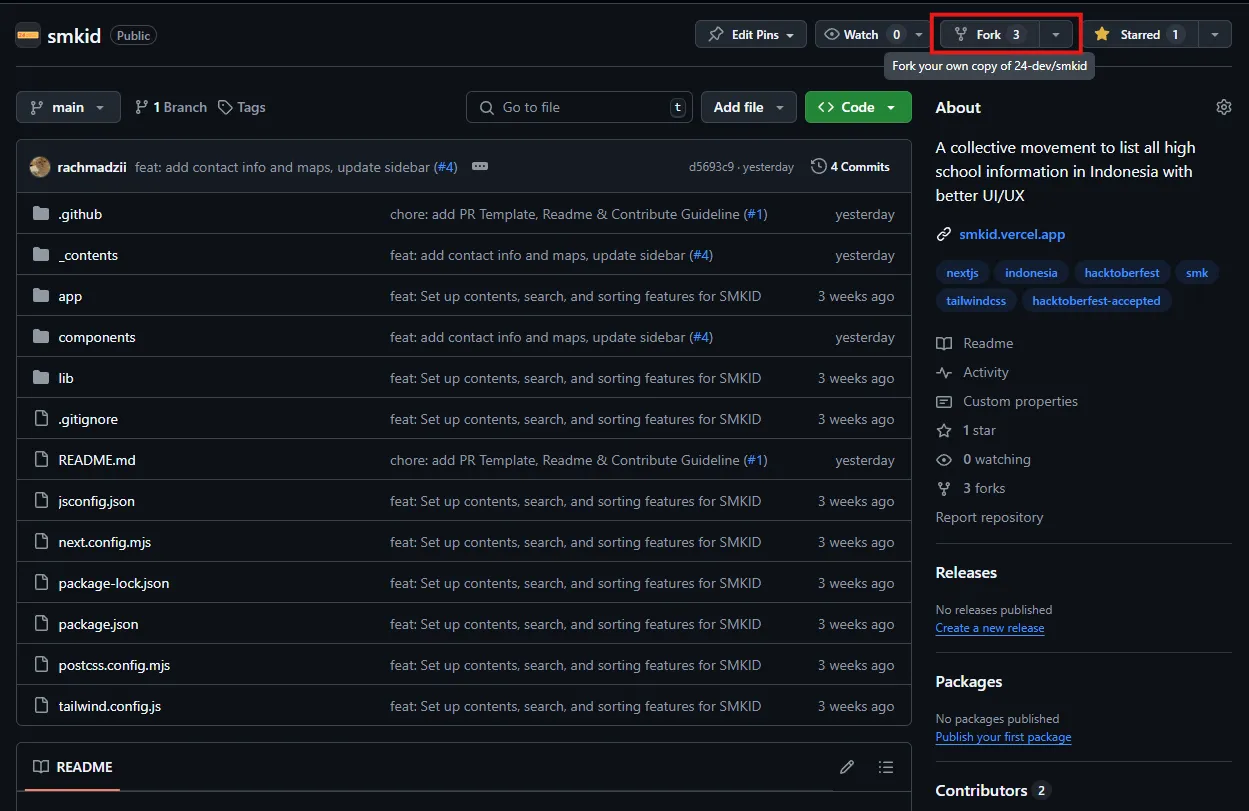
Task: Open the 1 Branch link
Action: coord(171,107)
